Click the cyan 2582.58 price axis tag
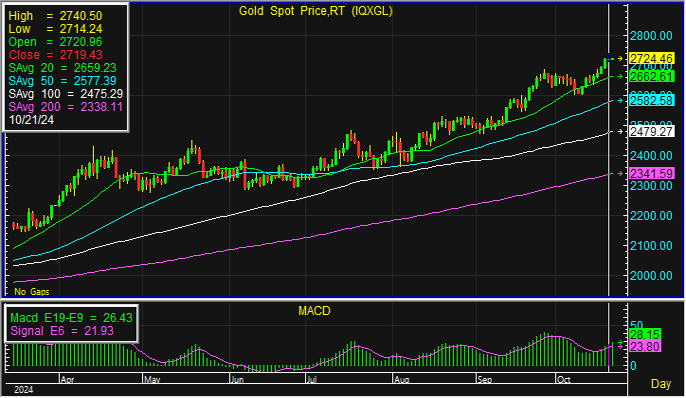The height and width of the screenshot is (398, 686). (651, 101)
